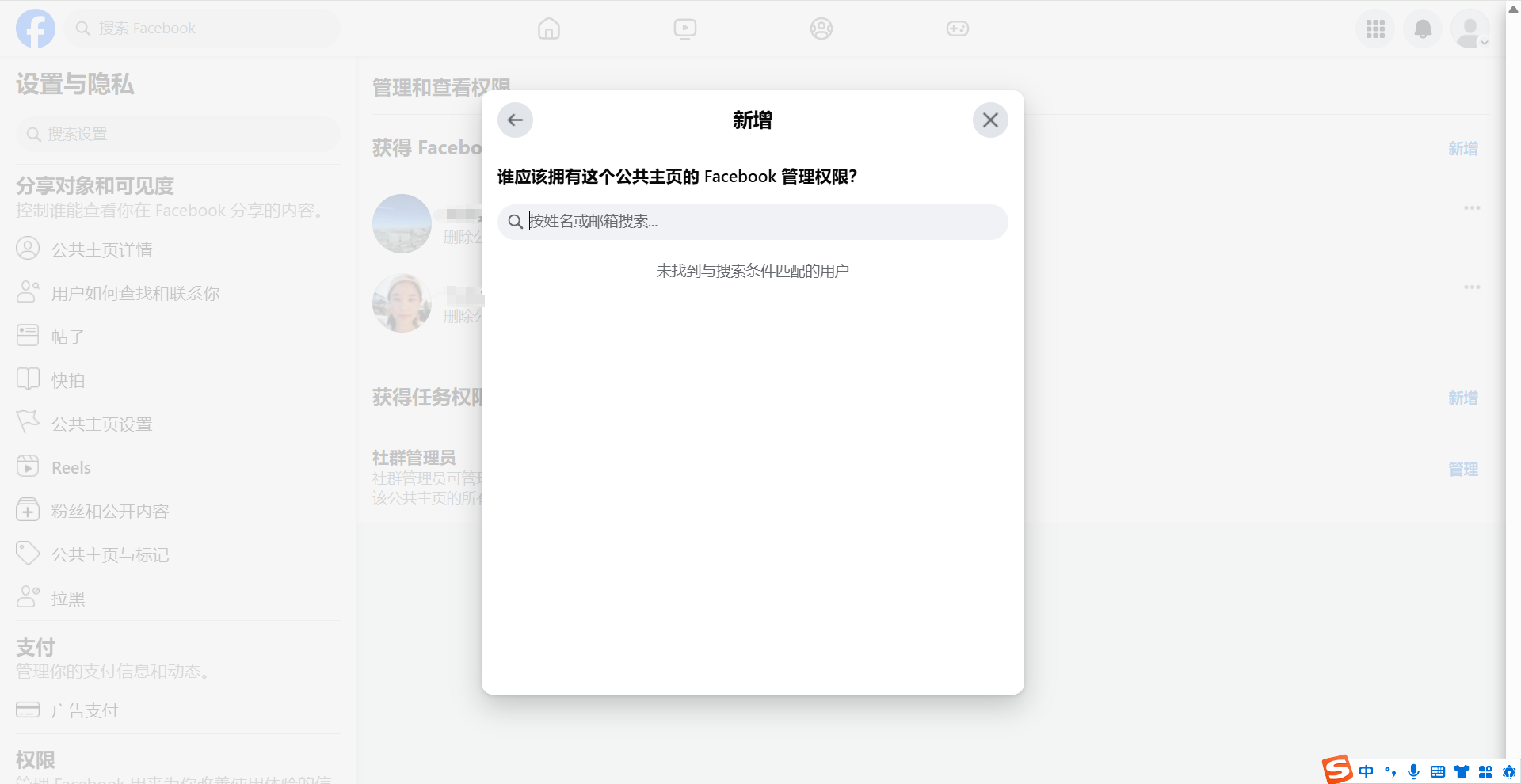Open the Video tab icon

coord(685,29)
